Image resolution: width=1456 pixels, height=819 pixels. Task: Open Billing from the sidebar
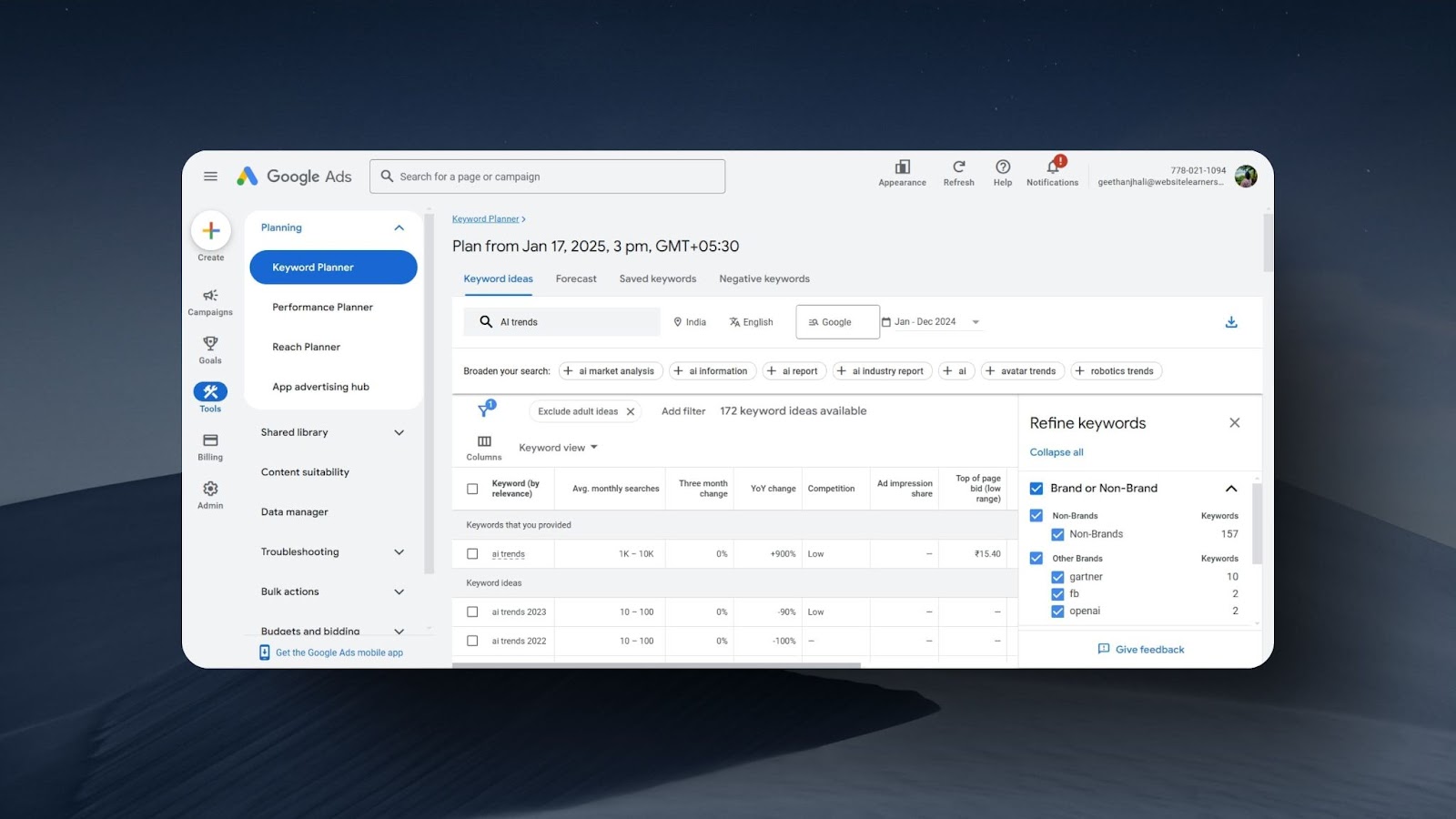[210, 447]
